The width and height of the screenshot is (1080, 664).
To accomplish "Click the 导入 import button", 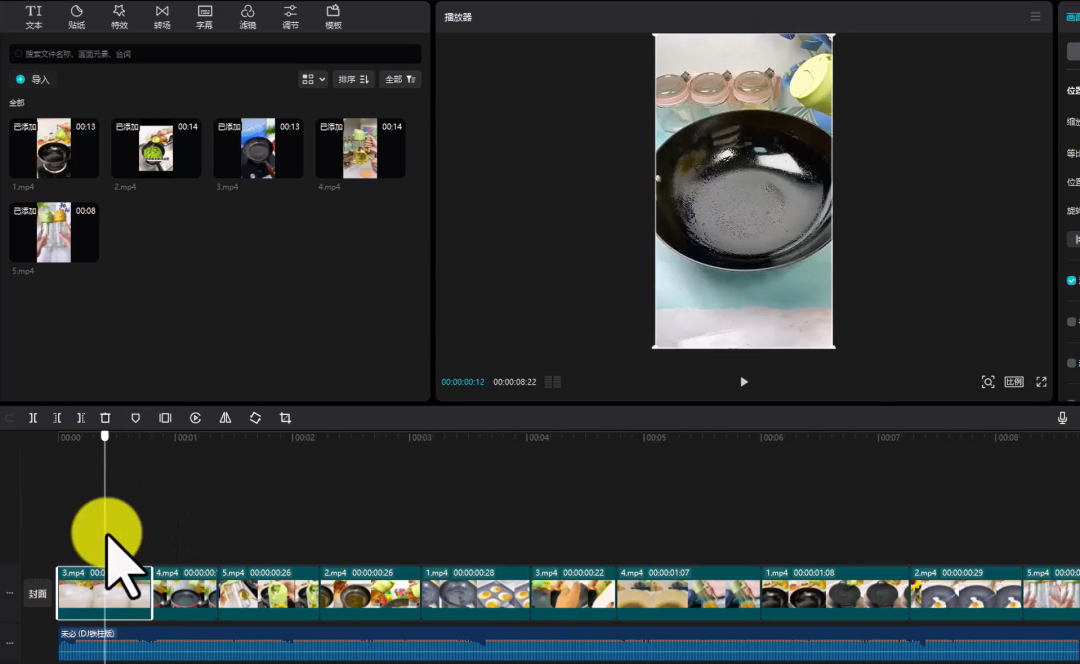I will point(33,79).
